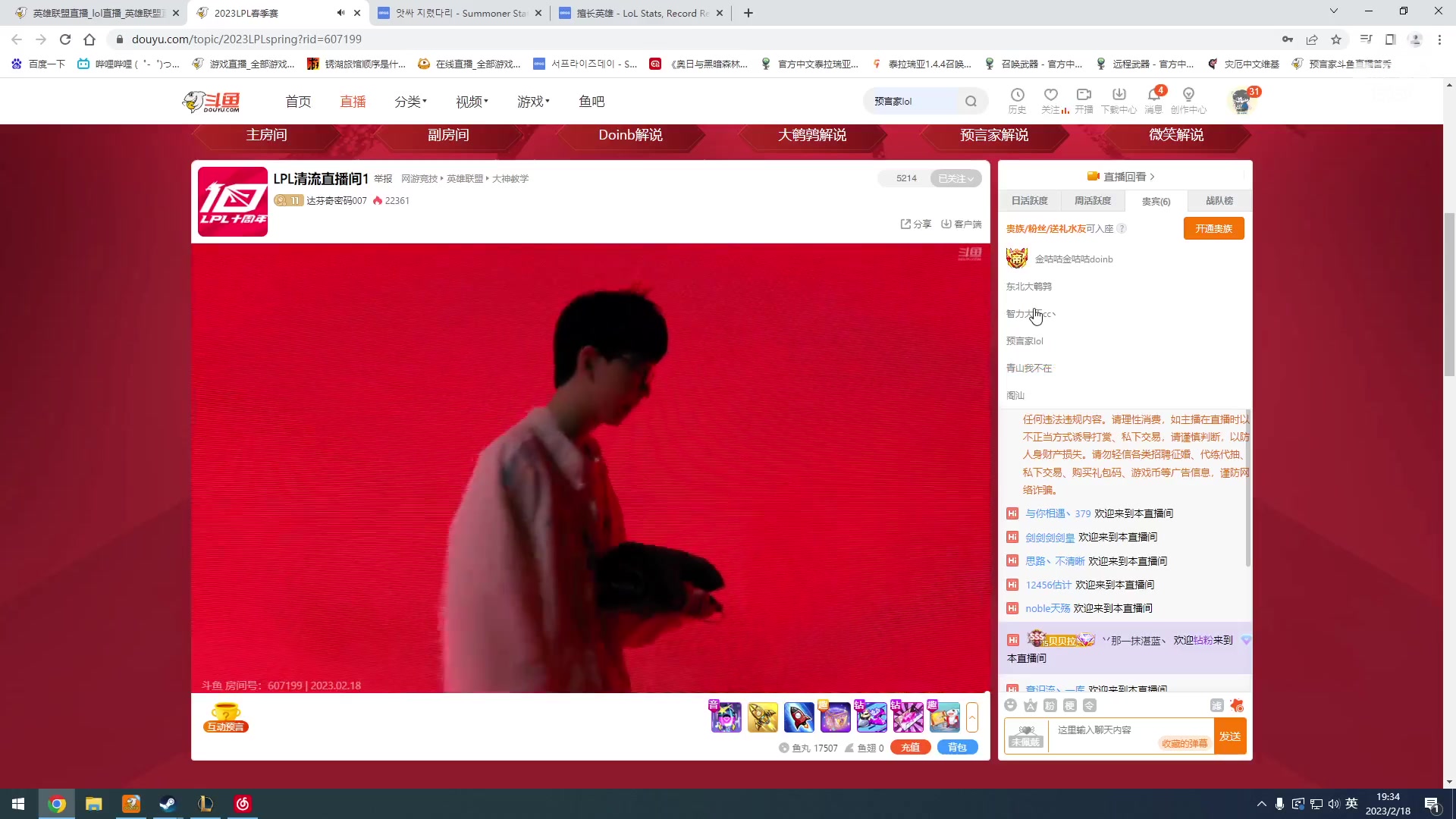Collapse the gift bar with the up arrow
This screenshot has width=1456, height=819.
[971, 717]
